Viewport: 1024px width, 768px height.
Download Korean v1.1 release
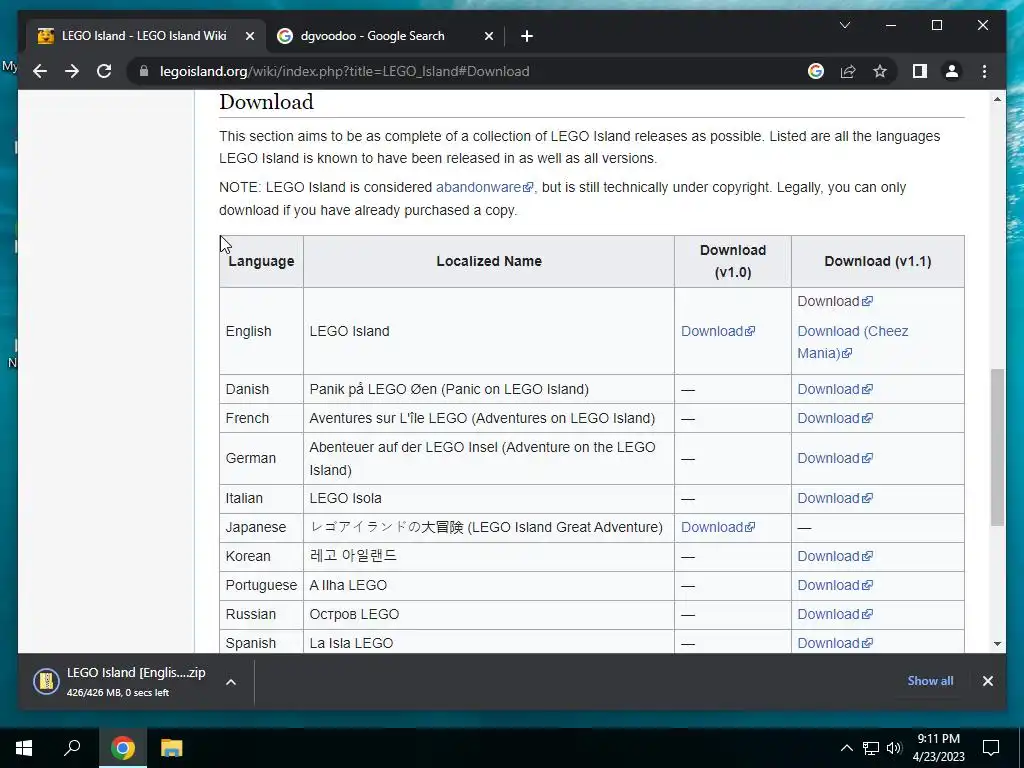(x=834, y=556)
